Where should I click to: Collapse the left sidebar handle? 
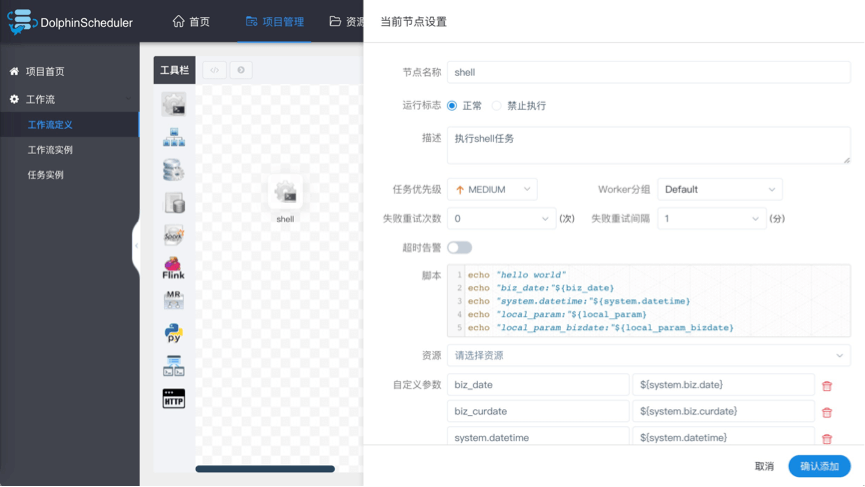pos(136,245)
